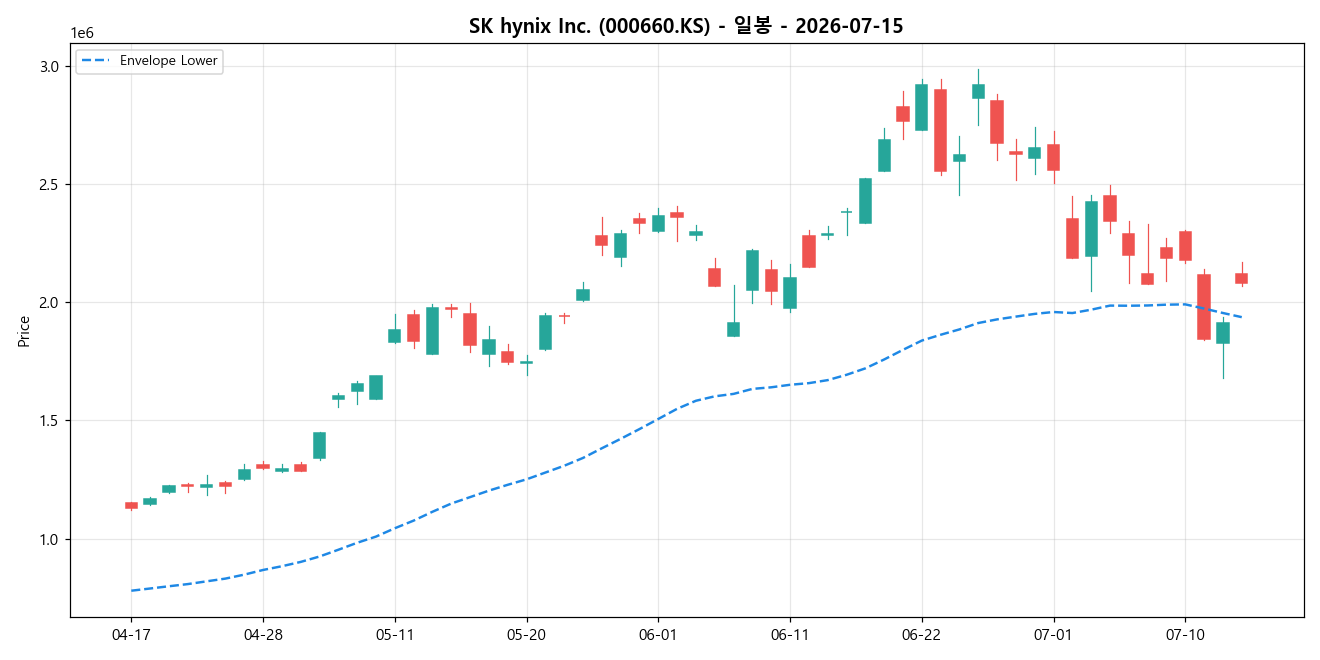Click the red candle at 07-10

[1185, 246]
